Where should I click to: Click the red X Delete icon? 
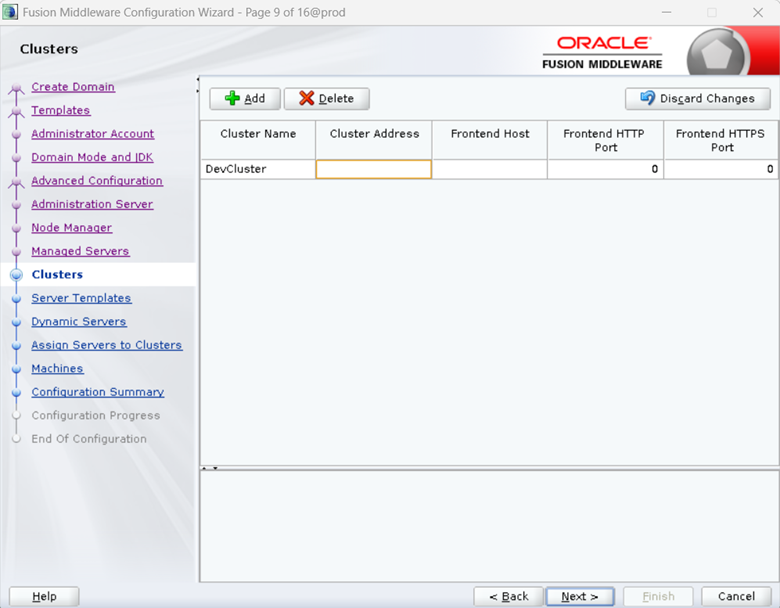coord(306,98)
